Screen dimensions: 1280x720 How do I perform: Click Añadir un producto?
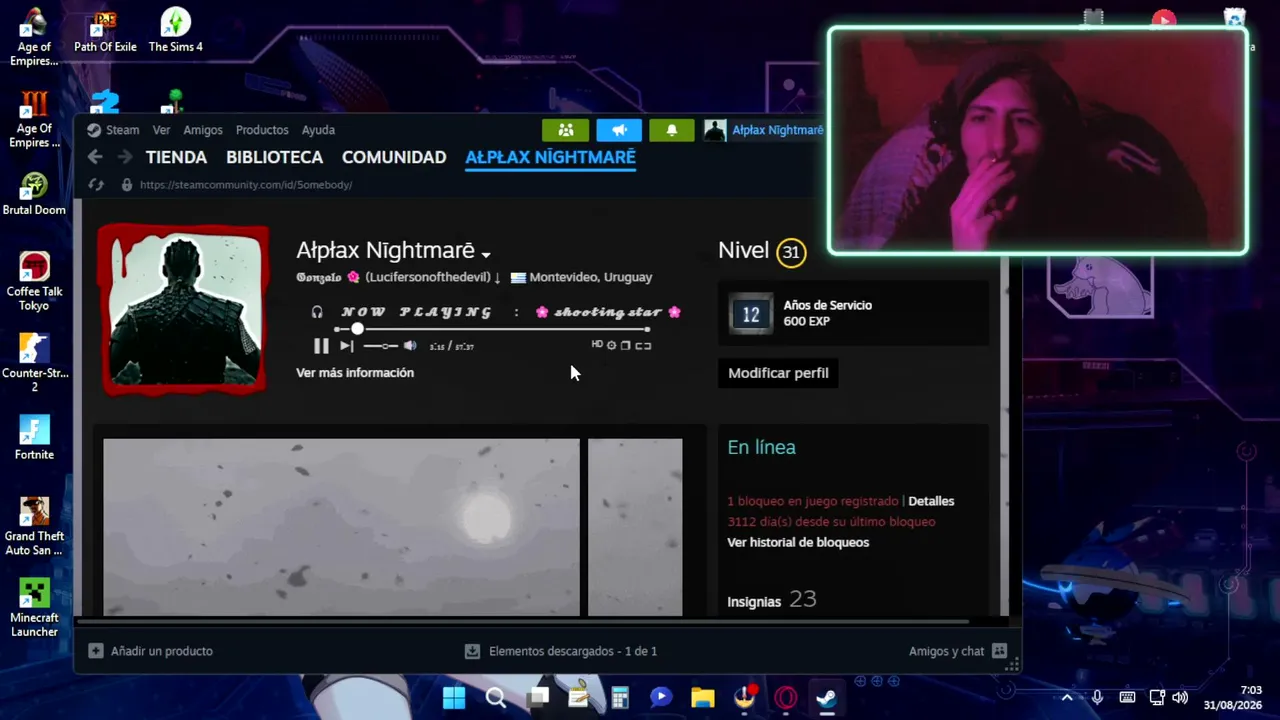click(150, 651)
